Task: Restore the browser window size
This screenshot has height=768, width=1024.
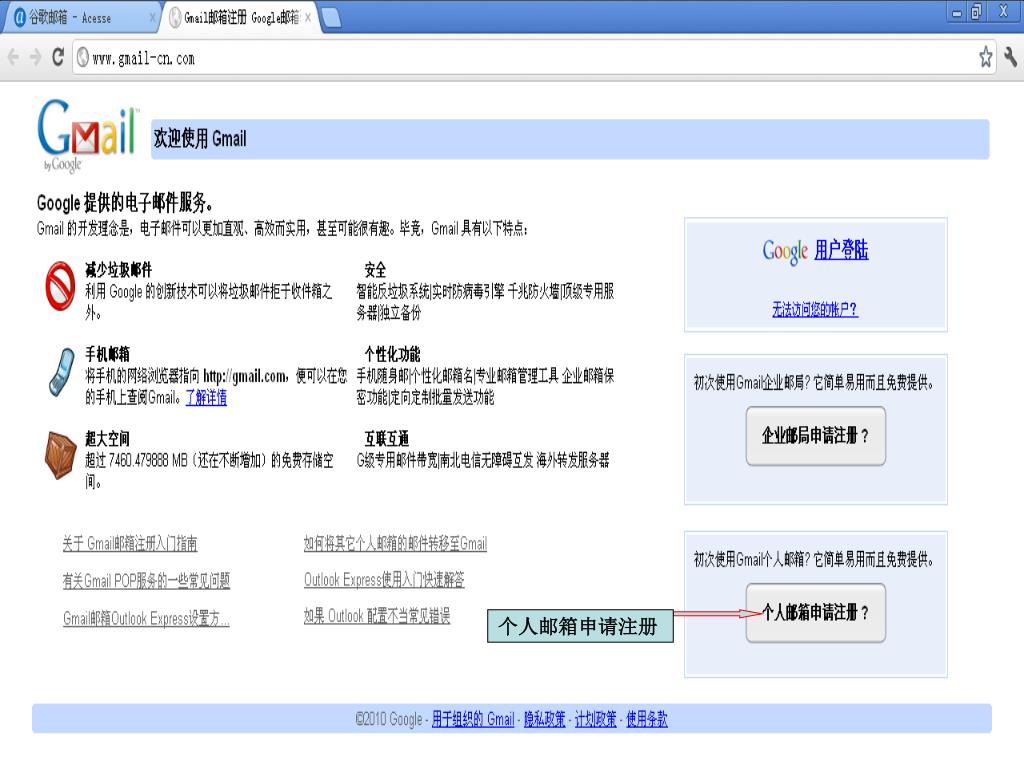Action: point(977,12)
